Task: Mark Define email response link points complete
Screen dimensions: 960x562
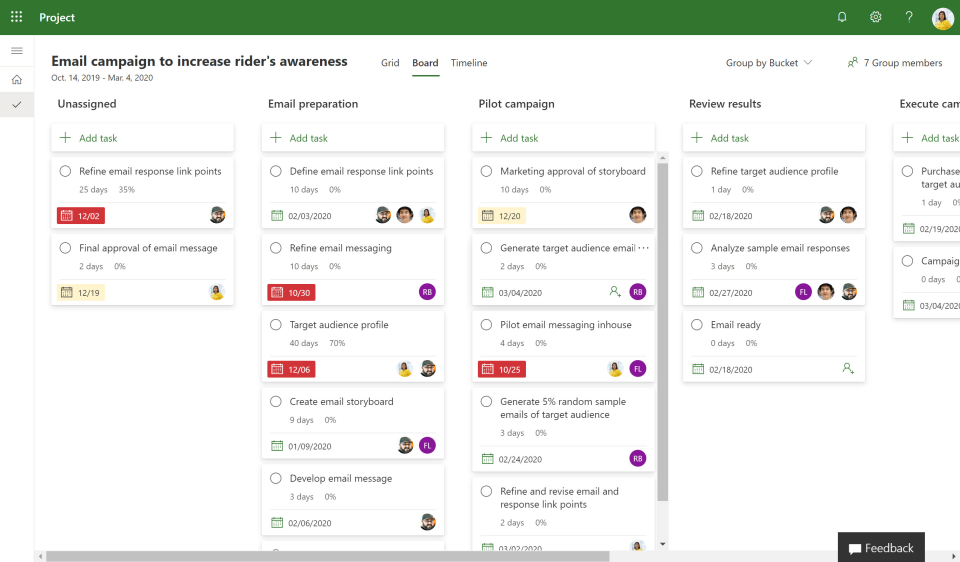Action: coord(276,171)
